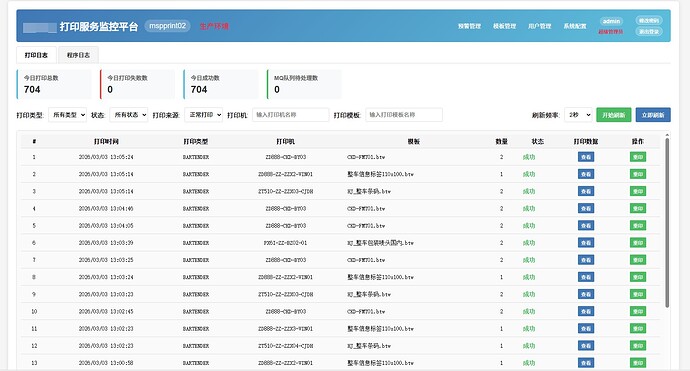Click the 打印机 column header
The height and width of the screenshot is (371, 690).
click(x=286, y=142)
